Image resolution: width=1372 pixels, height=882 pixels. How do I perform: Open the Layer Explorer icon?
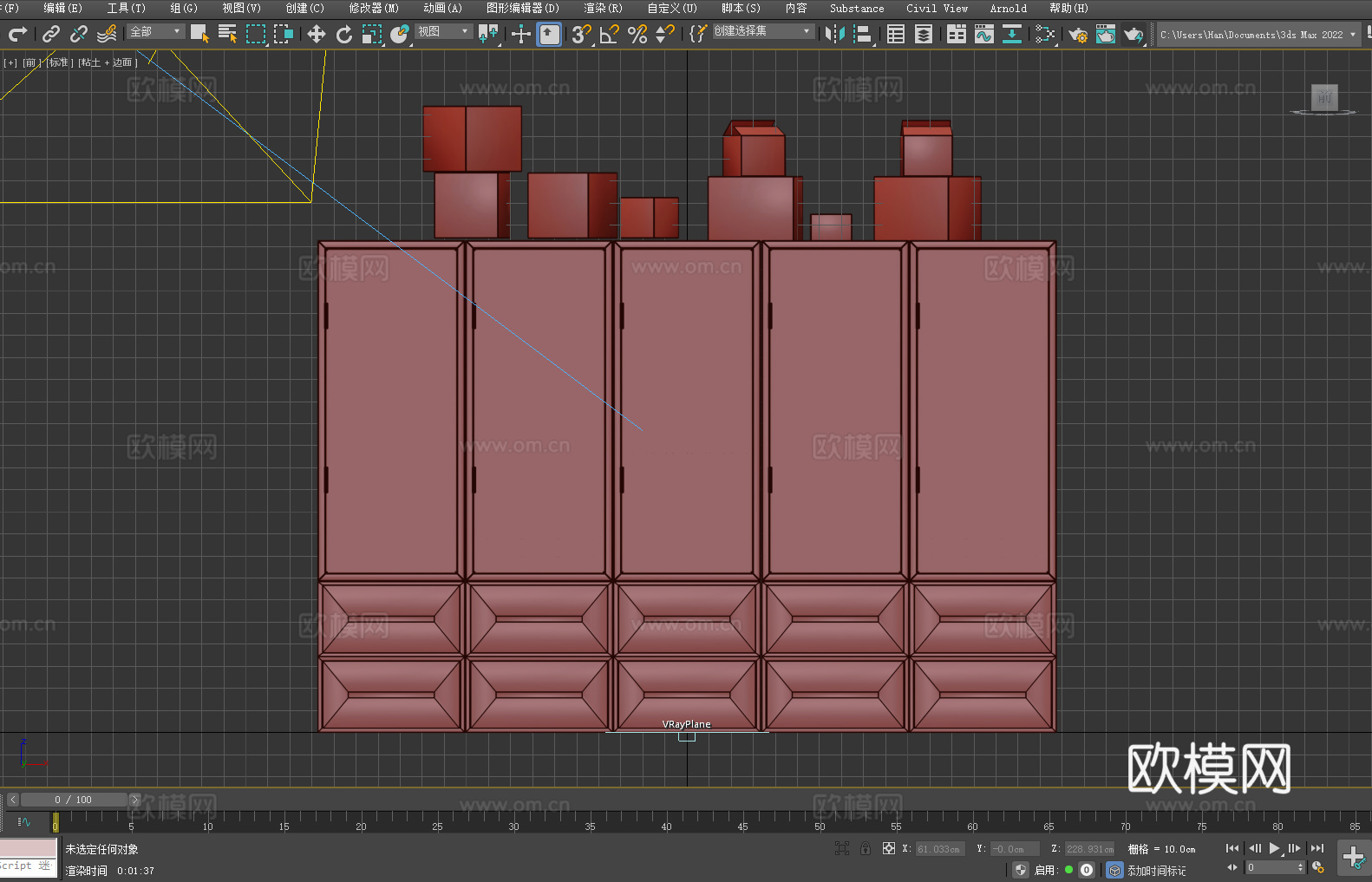924,34
